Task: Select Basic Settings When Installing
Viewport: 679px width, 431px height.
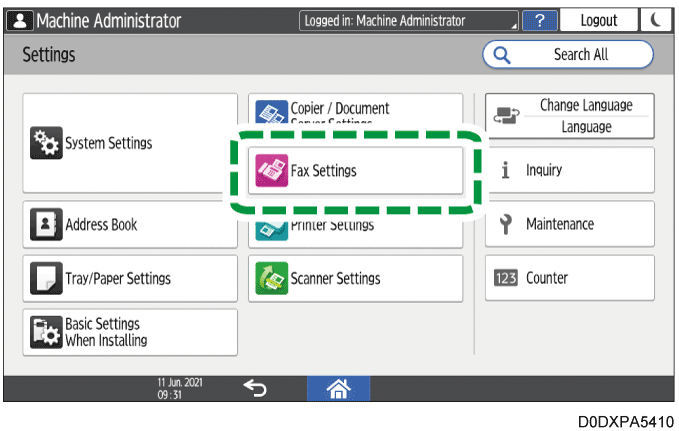Action: (130, 333)
